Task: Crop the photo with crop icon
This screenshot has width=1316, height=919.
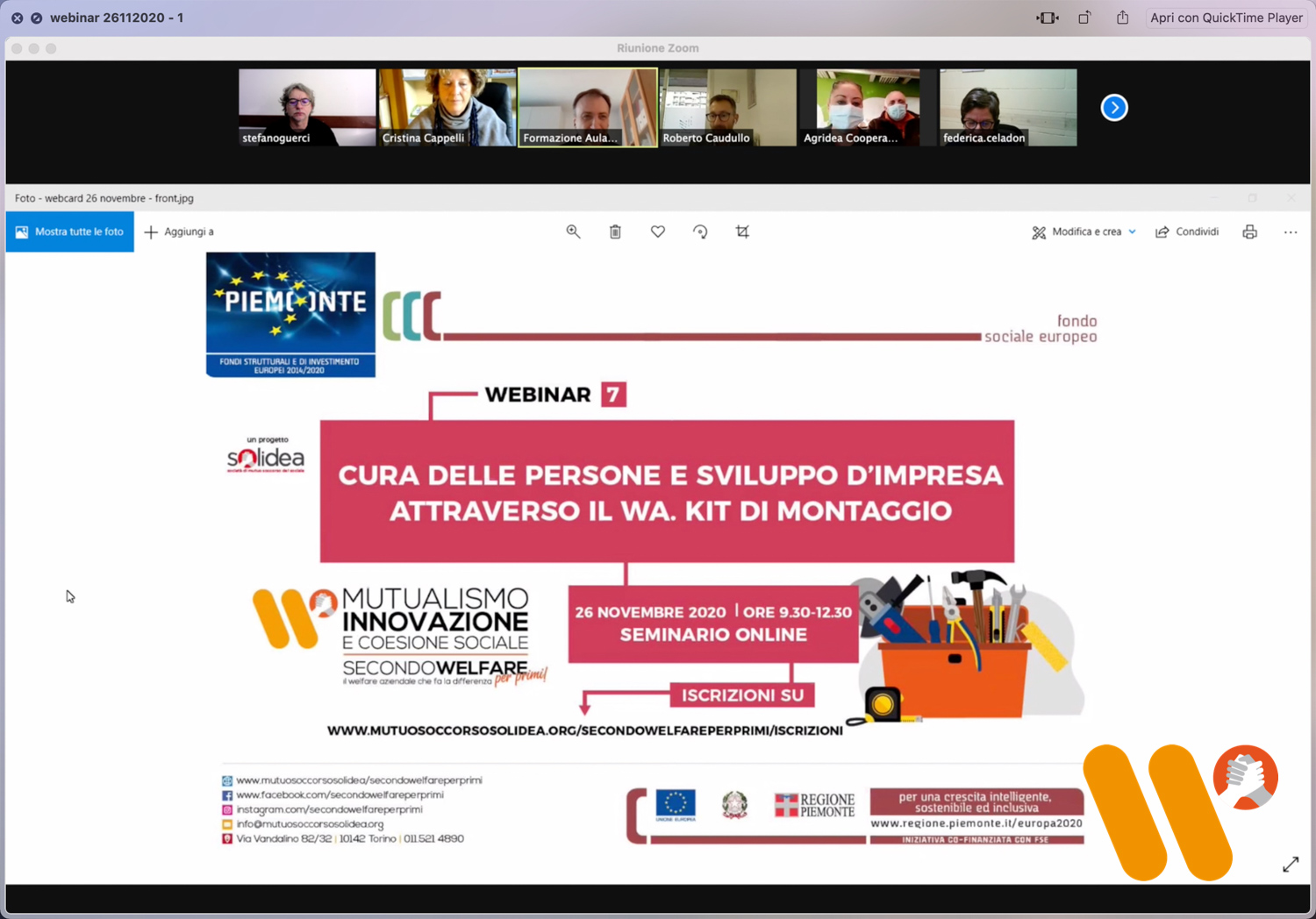Action: point(742,232)
